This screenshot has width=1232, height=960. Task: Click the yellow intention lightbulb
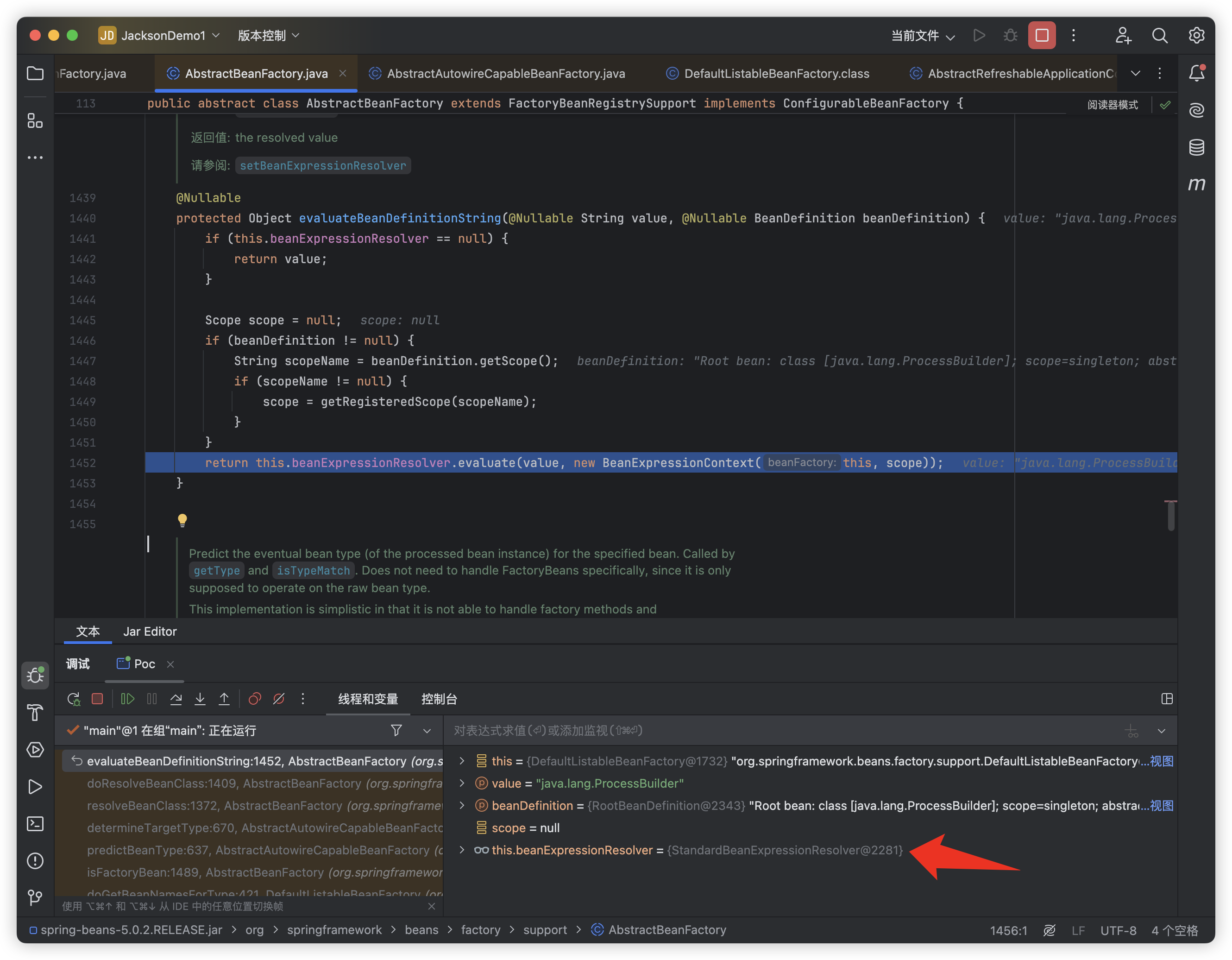coord(182,520)
